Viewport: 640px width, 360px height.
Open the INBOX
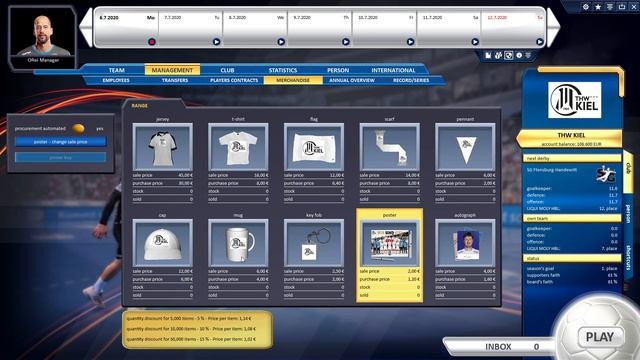pos(499,347)
